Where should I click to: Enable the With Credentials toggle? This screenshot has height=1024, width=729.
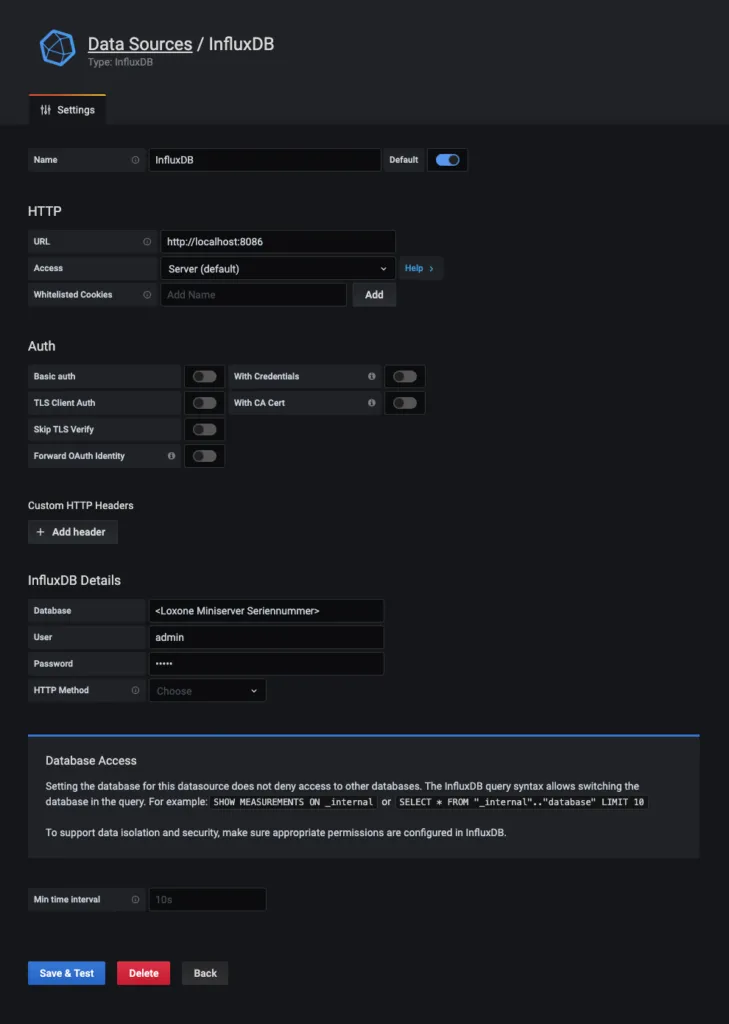(x=405, y=376)
